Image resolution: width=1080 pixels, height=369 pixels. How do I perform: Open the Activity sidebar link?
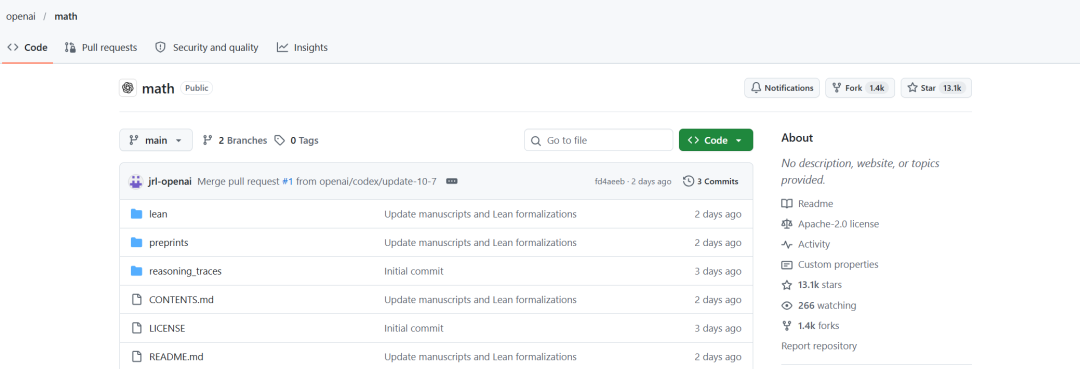[806, 244]
